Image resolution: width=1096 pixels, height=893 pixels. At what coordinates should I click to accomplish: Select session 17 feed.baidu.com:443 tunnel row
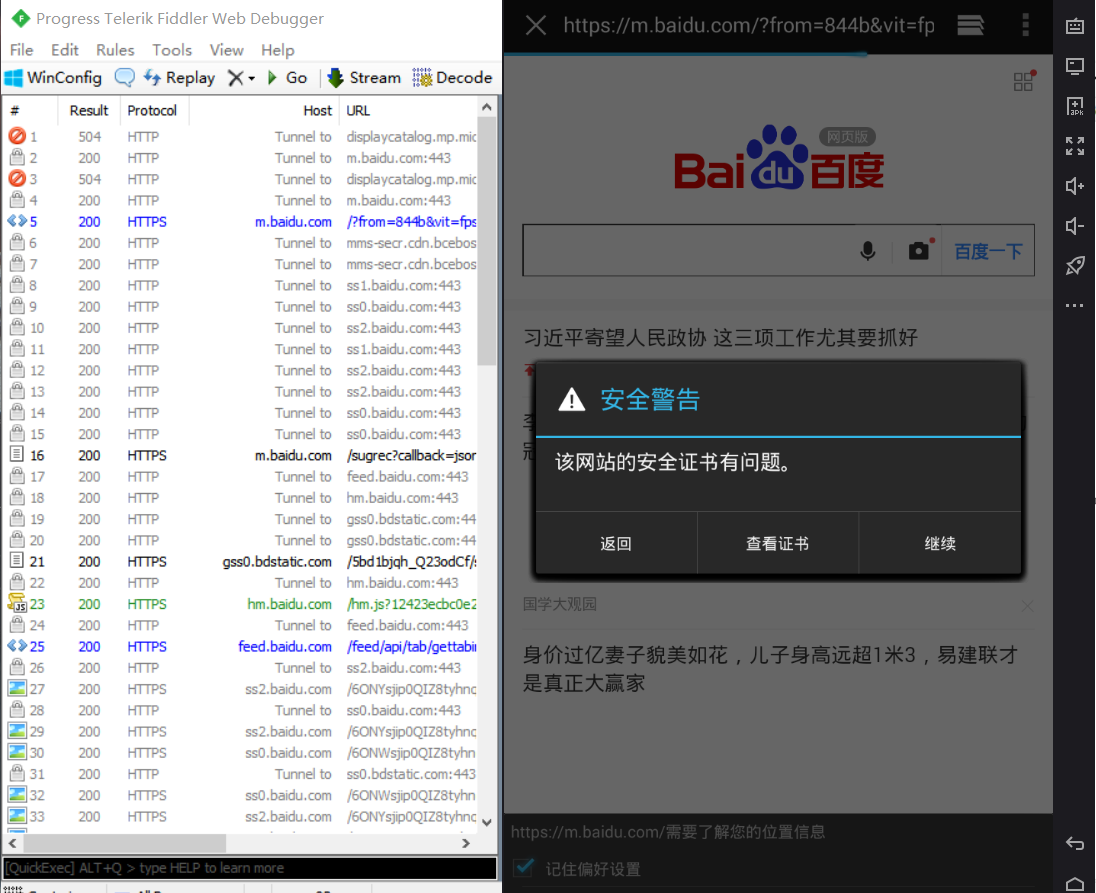tap(243, 477)
